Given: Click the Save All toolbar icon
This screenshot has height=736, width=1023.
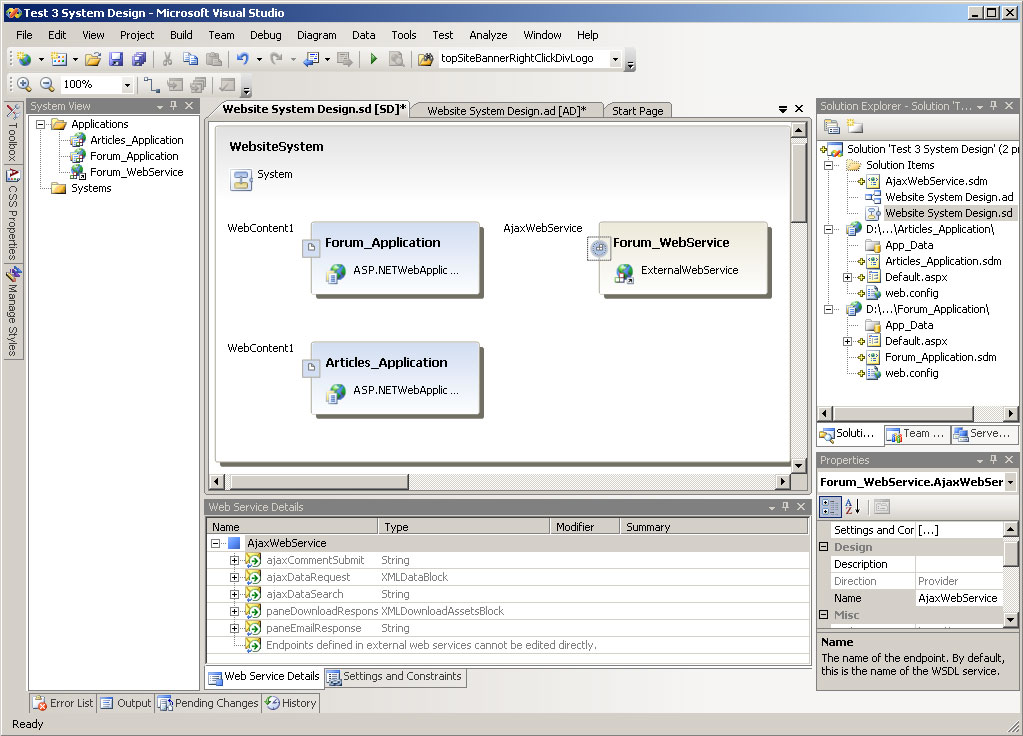Looking at the screenshot, I should click(138, 59).
